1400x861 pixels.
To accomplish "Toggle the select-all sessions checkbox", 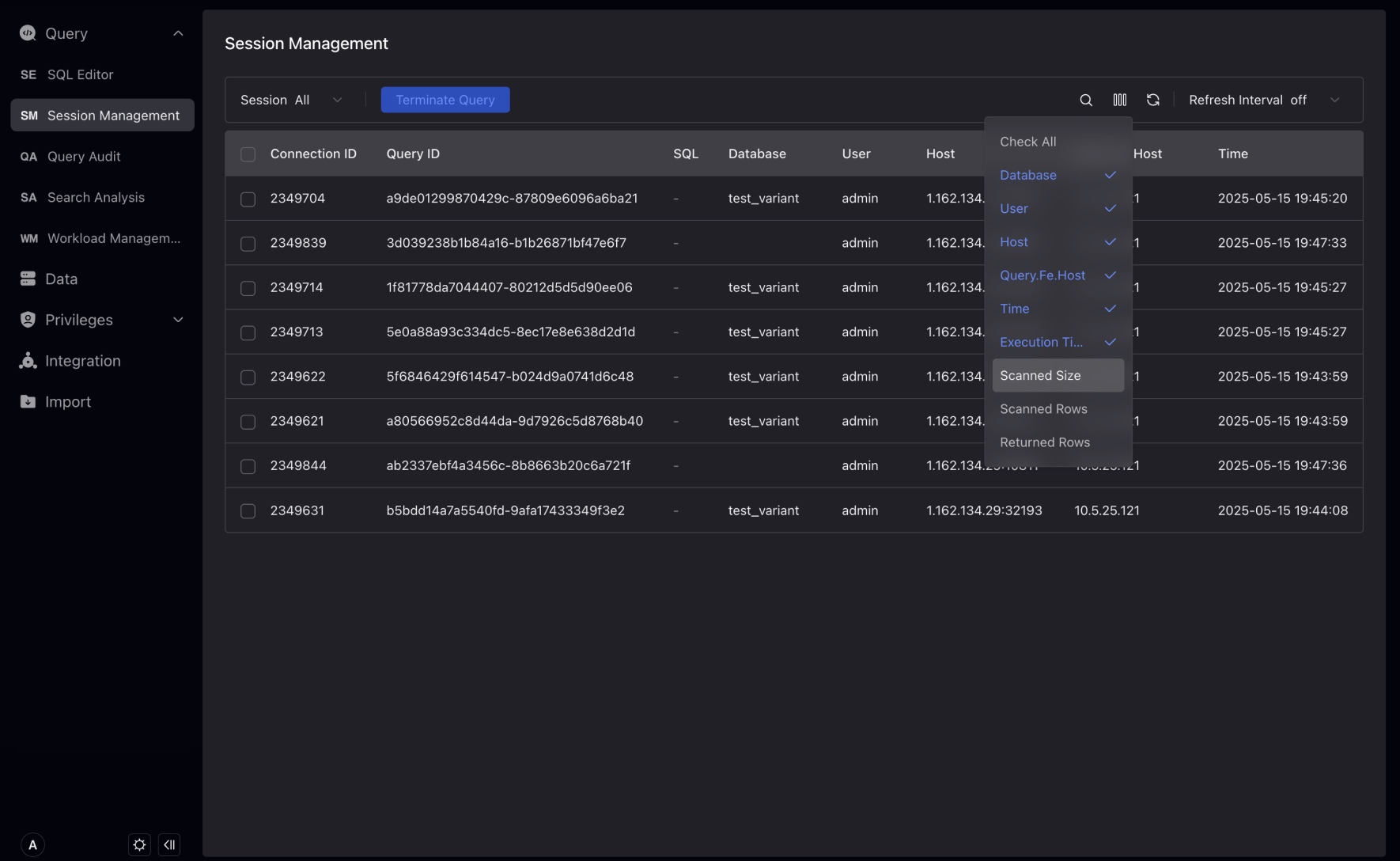I will 248,154.
